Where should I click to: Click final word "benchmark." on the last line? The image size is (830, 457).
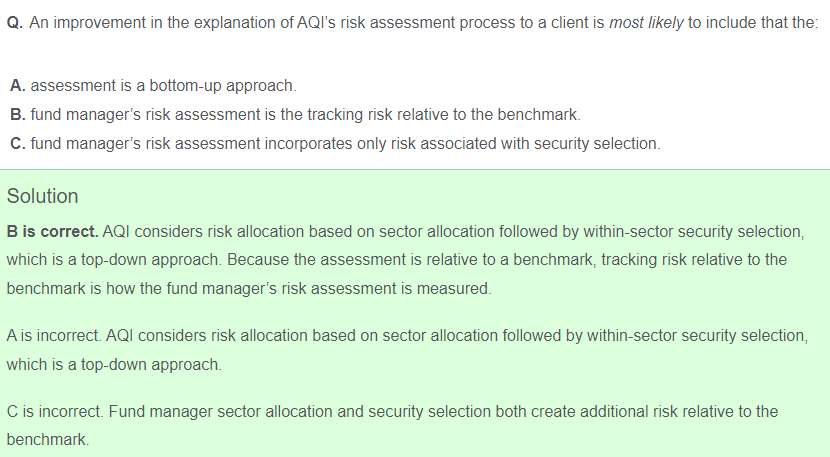pos(47,440)
